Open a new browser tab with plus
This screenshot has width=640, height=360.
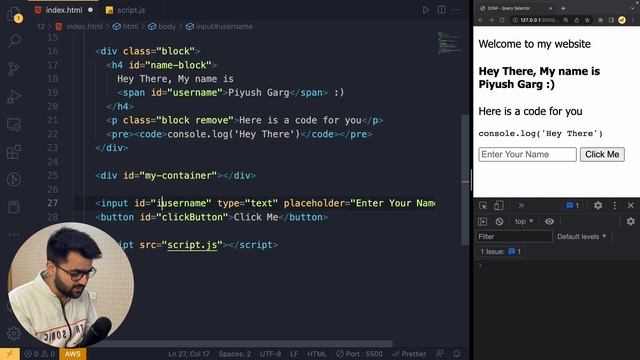[x=563, y=8]
